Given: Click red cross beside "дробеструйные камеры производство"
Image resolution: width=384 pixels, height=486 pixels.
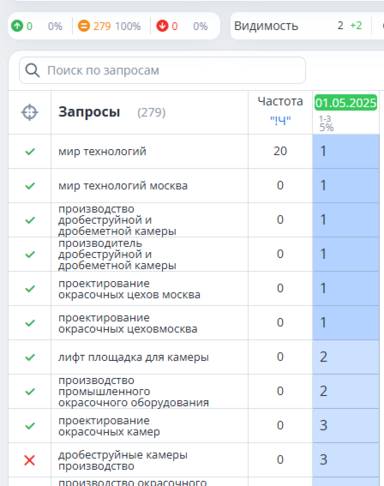Looking at the screenshot, I should [x=30, y=460].
